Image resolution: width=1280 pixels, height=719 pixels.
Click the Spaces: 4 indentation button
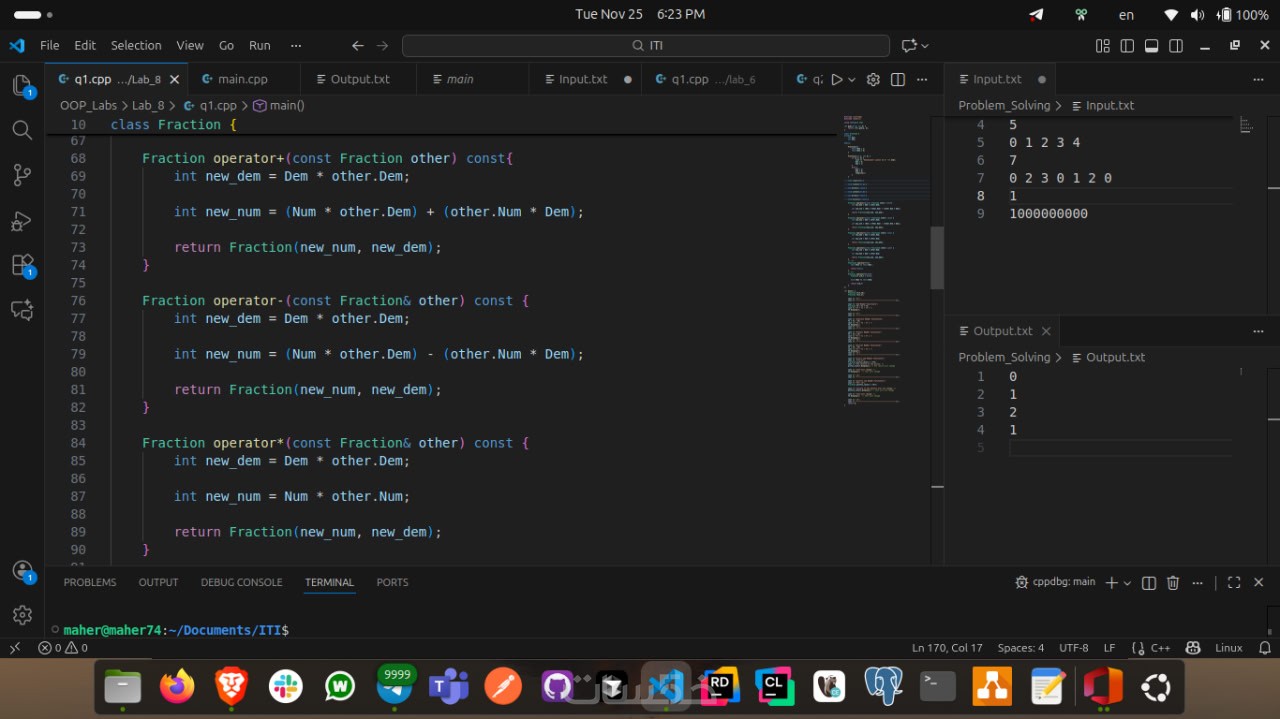1020,648
